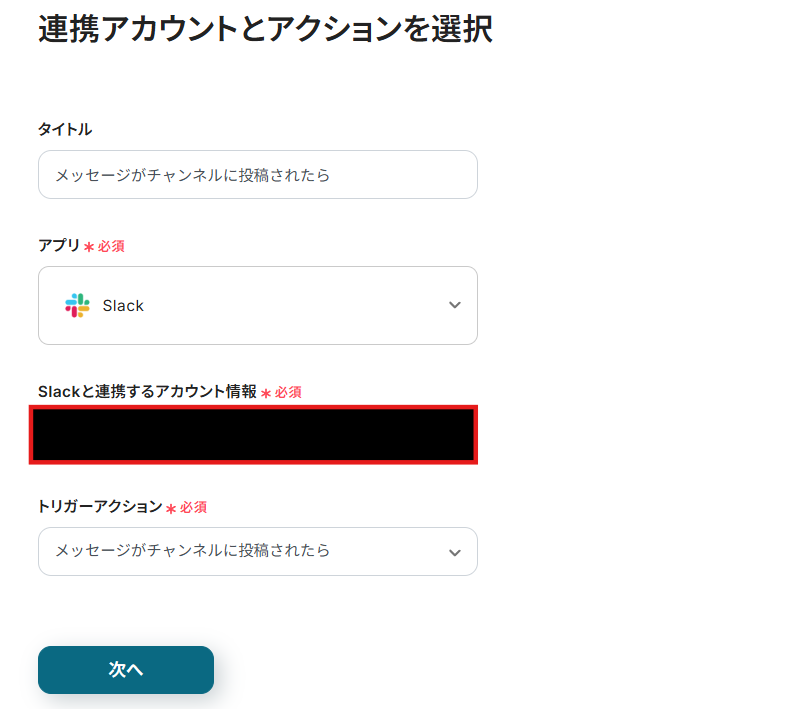Select the トリガーアクション value メッセージがチャンネルに投稿されたら

pyautogui.click(x=192, y=551)
